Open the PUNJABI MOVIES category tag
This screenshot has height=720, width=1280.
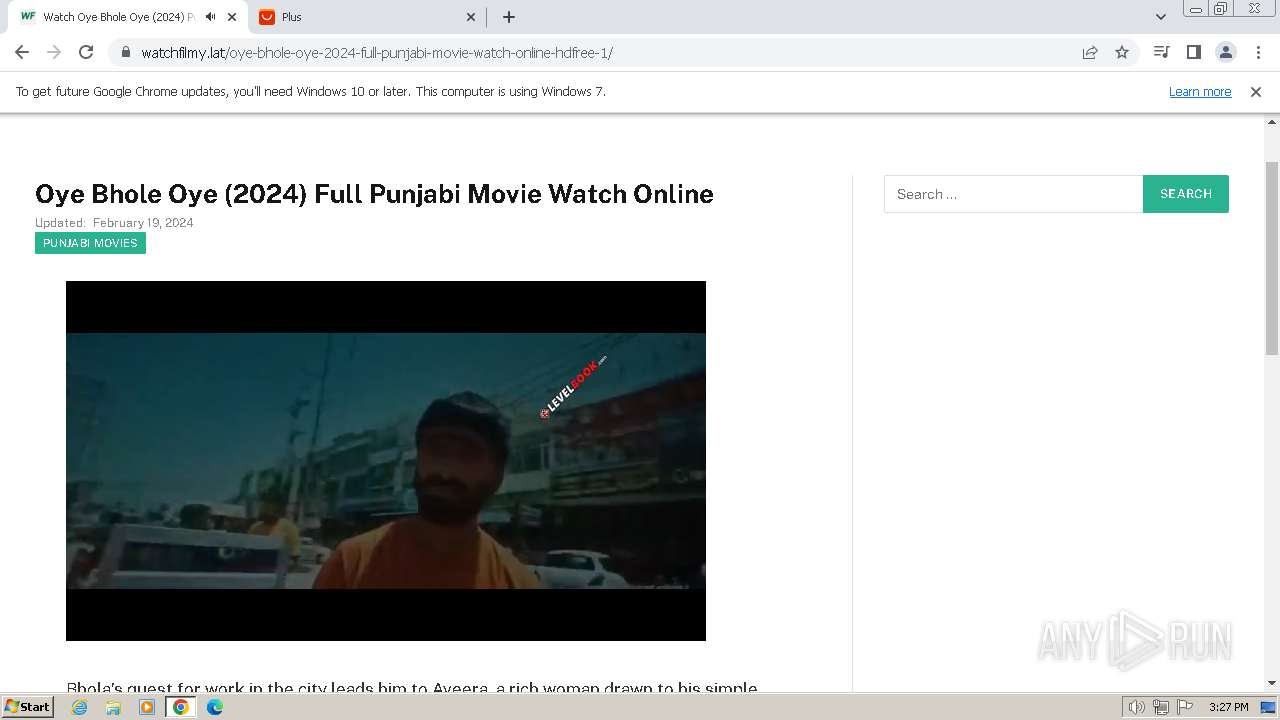[x=90, y=243]
